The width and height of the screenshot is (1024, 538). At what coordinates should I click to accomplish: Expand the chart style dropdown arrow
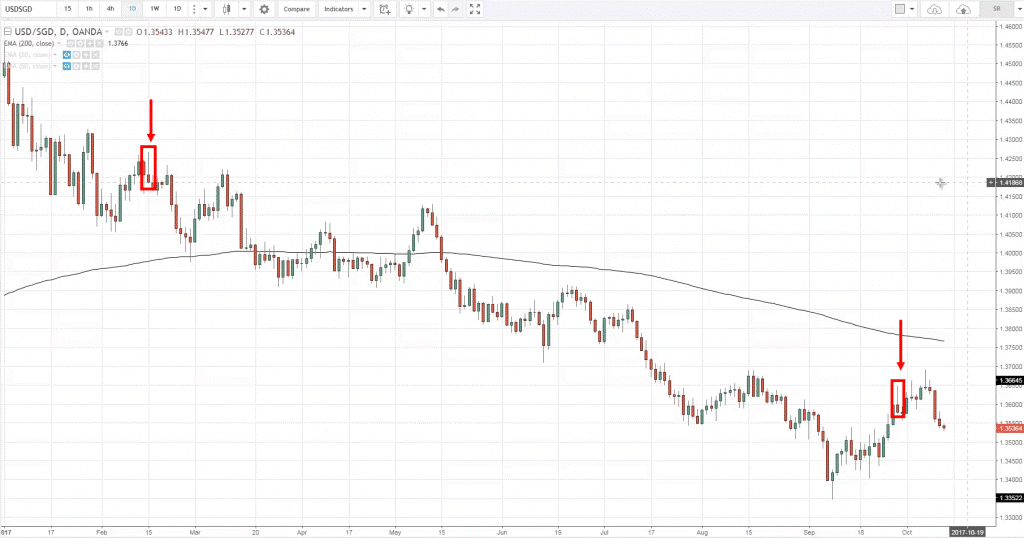point(243,9)
